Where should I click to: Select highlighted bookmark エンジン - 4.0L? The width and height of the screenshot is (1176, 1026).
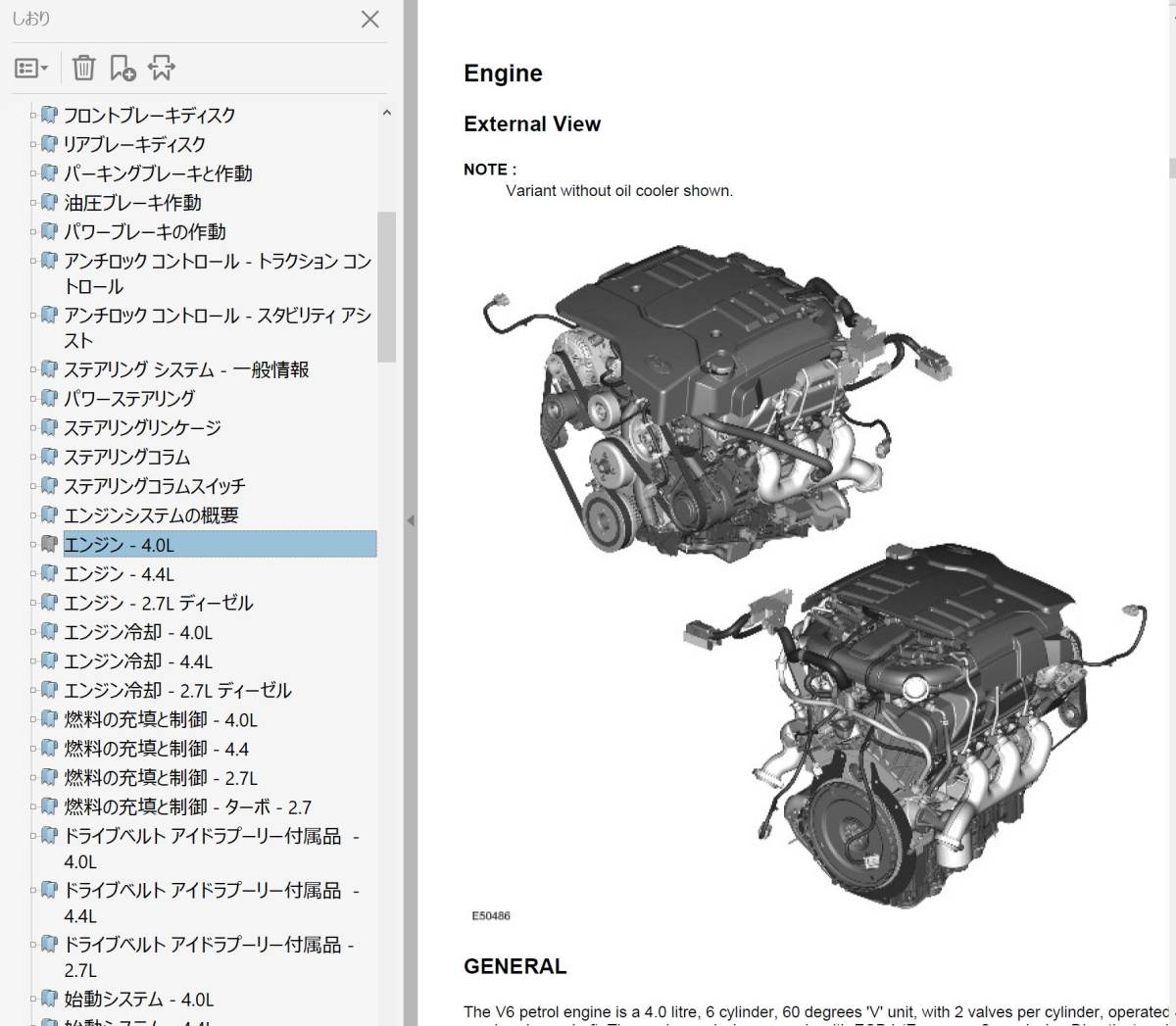[220, 545]
